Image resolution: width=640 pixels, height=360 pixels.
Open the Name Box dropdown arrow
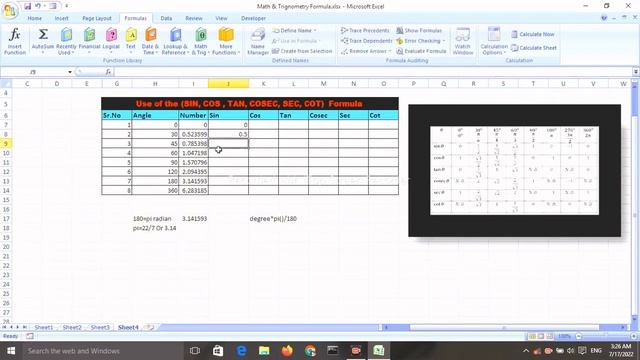[70, 72]
